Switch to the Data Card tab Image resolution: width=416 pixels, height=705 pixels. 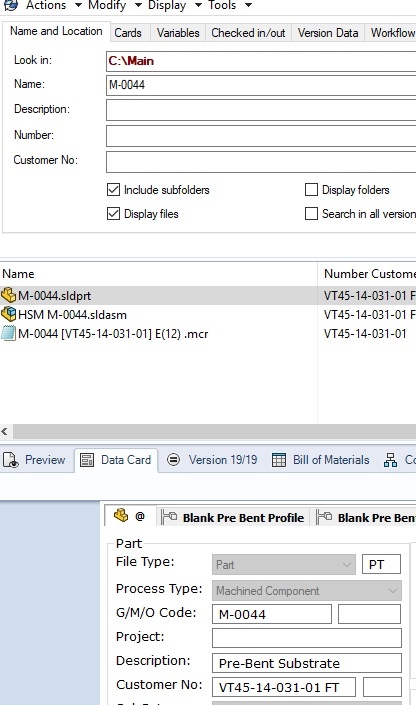pos(116,460)
